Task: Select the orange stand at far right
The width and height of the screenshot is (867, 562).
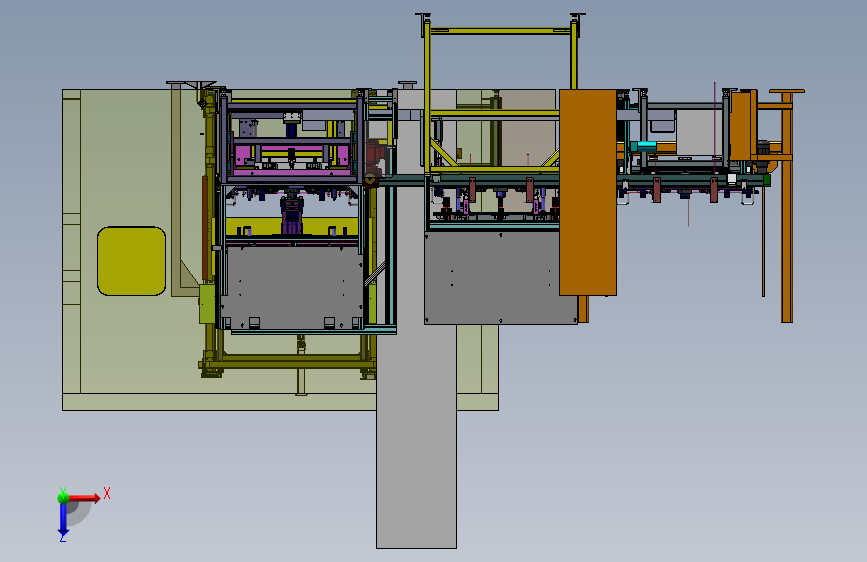Action: pos(786,206)
